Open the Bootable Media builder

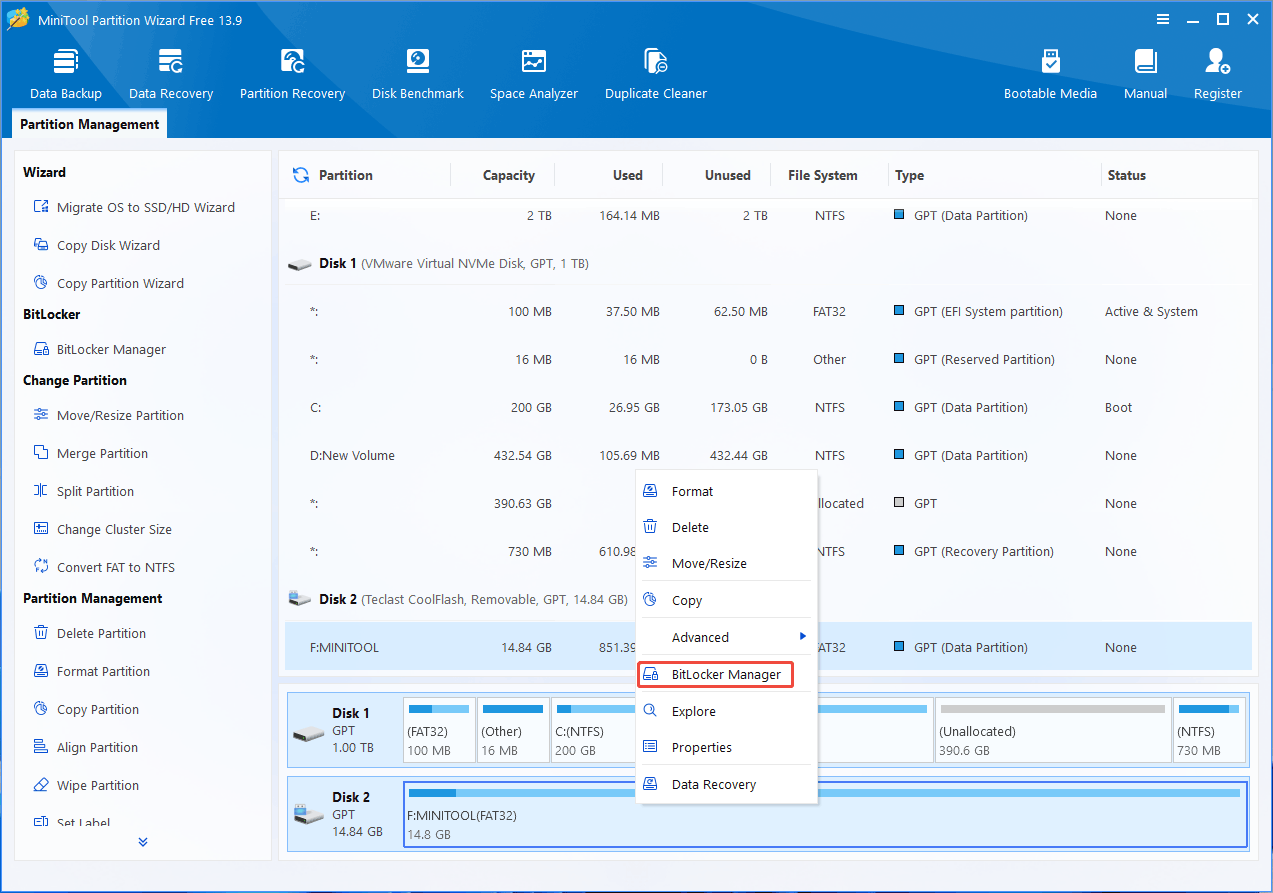click(1050, 73)
